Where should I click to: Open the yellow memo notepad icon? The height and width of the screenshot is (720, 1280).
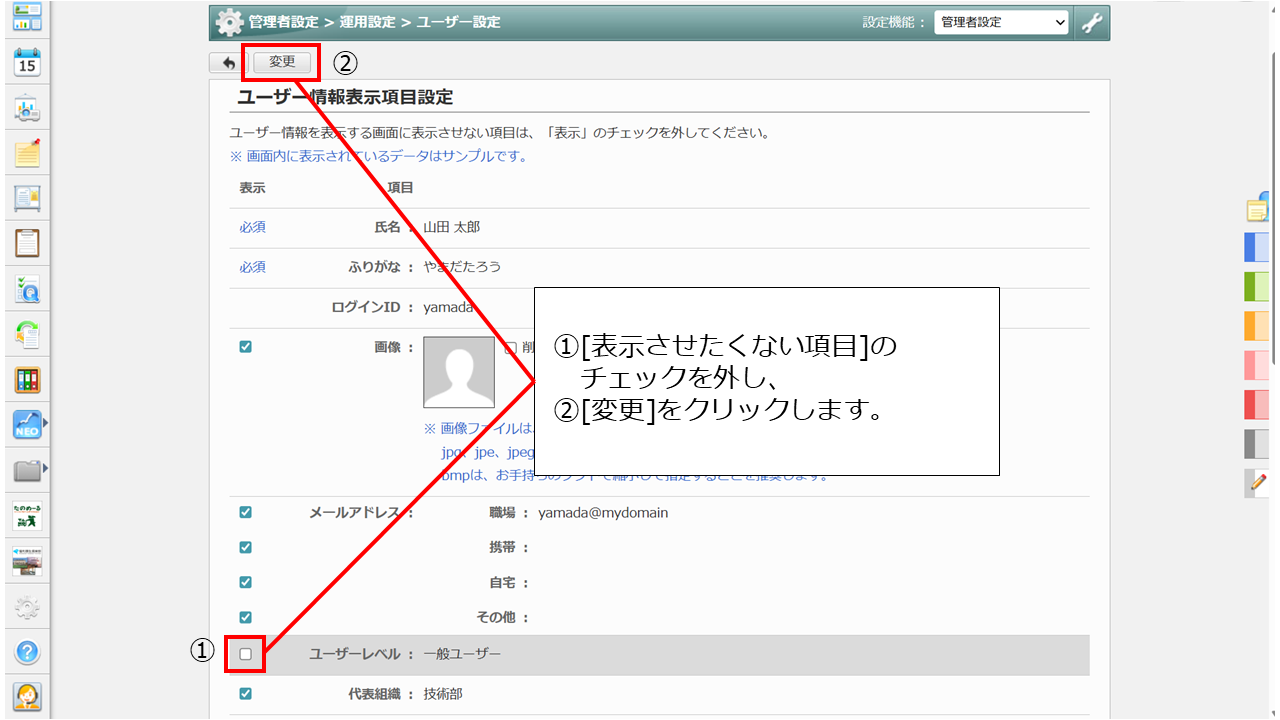(27, 153)
